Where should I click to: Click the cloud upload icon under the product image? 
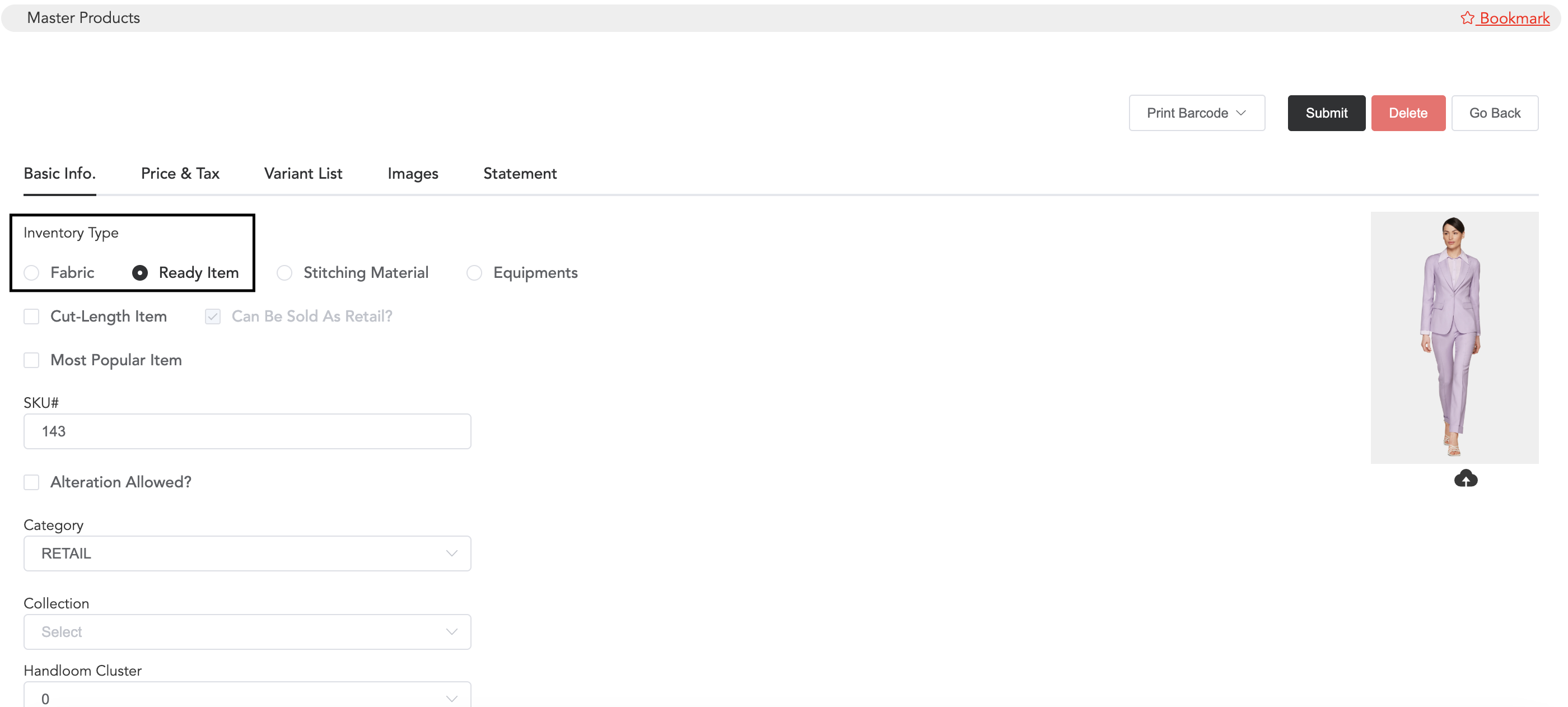[1465, 478]
